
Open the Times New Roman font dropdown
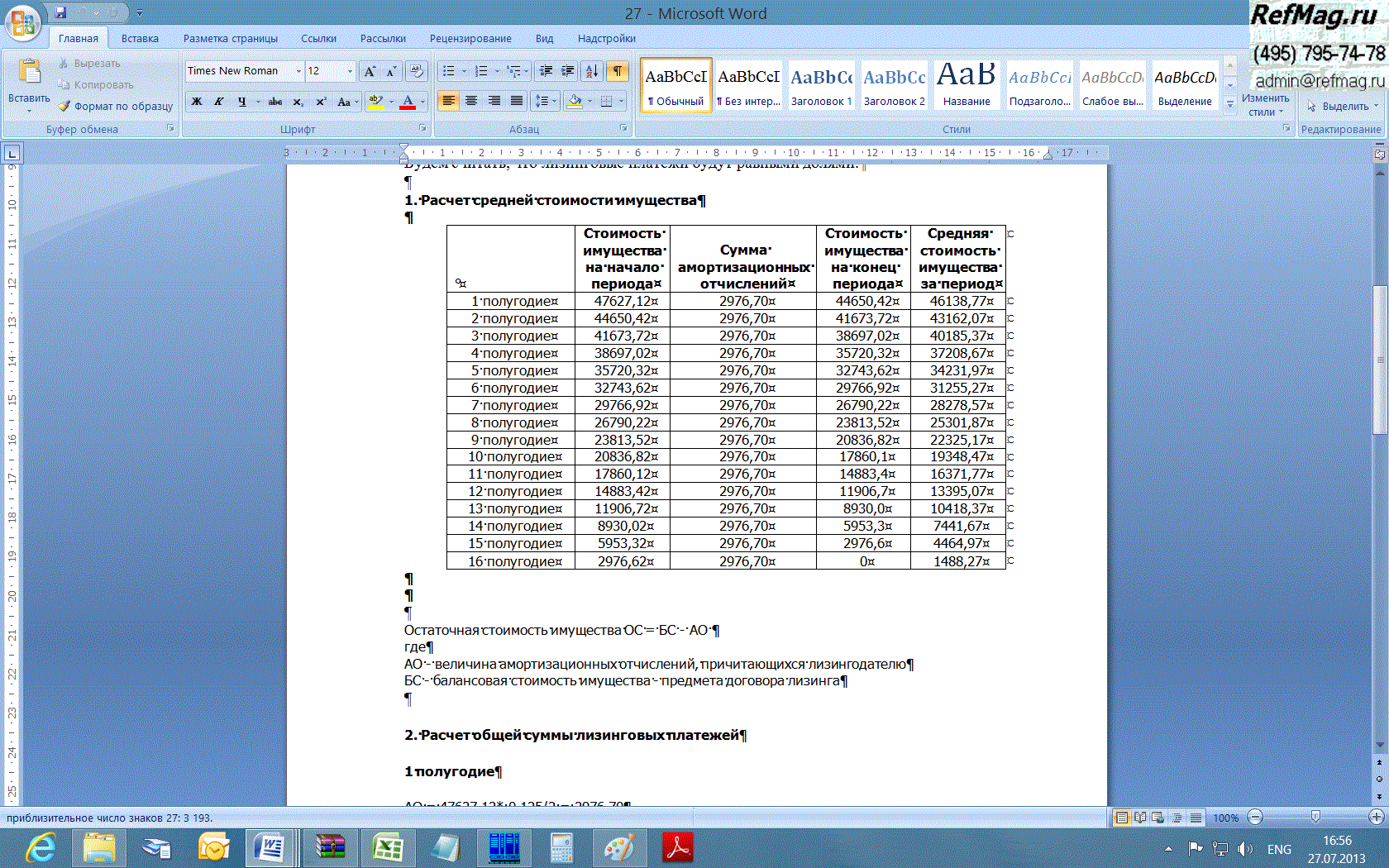pyautogui.click(x=298, y=71)
